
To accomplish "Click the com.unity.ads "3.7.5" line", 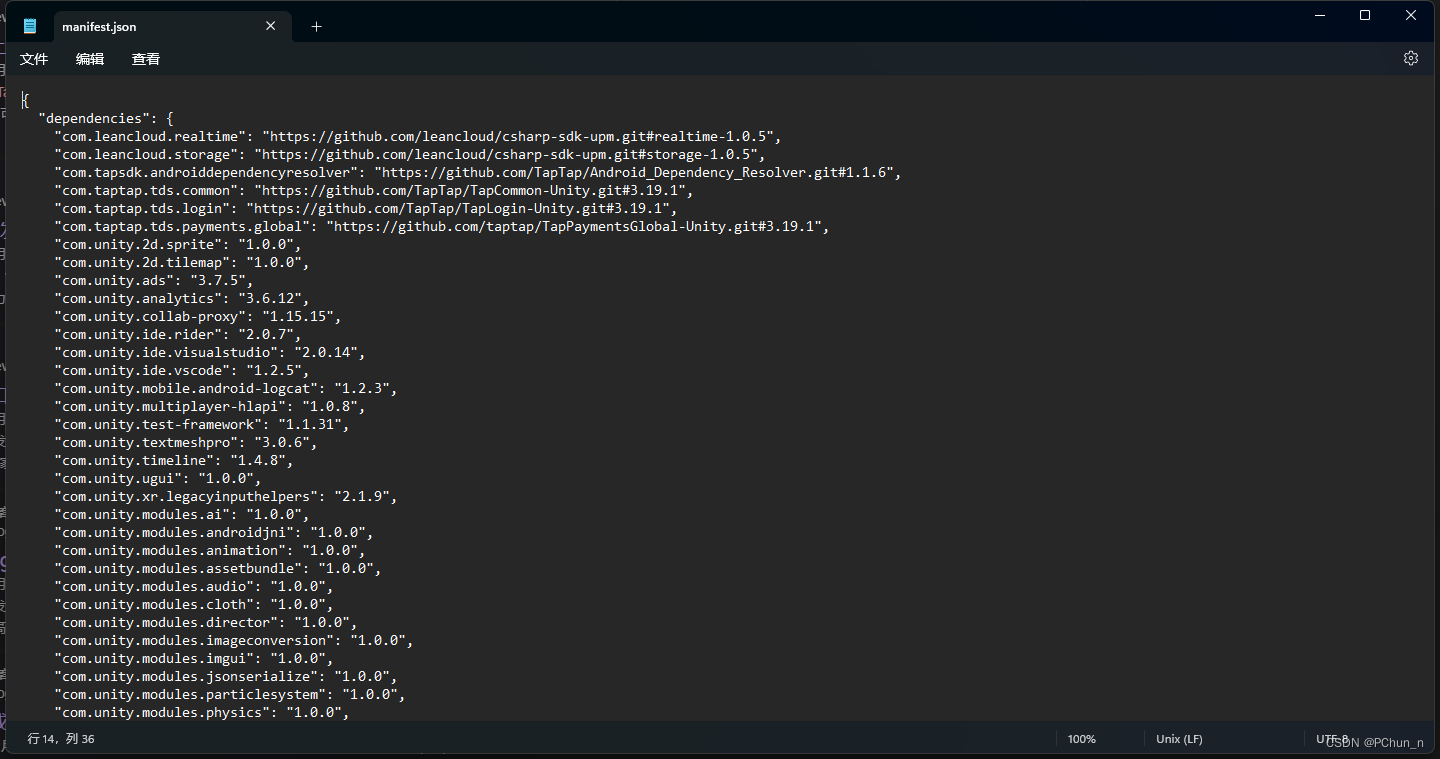I will [154, 280].
